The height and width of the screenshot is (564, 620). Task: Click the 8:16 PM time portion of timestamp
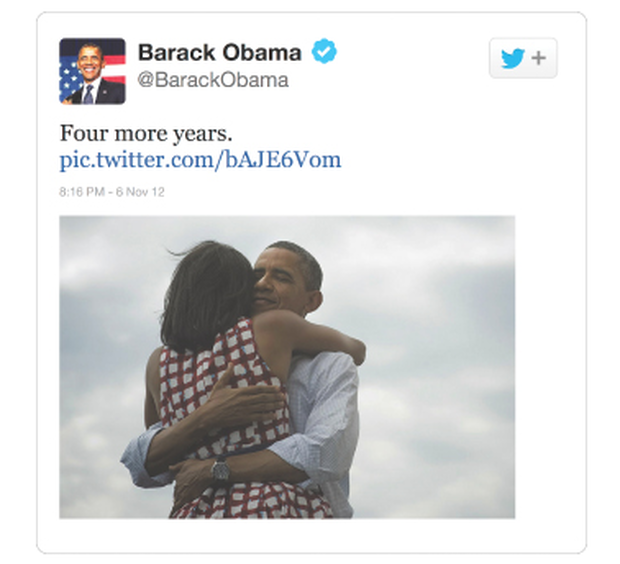tap(82, 192)
